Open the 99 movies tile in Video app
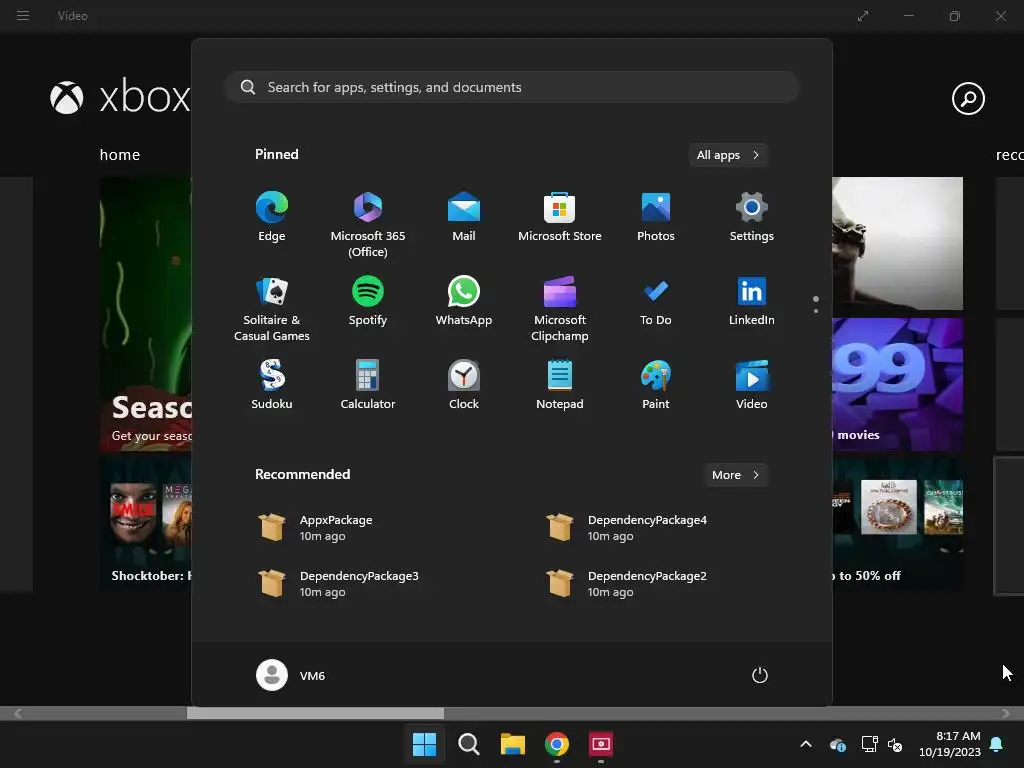 pos(897,384)
